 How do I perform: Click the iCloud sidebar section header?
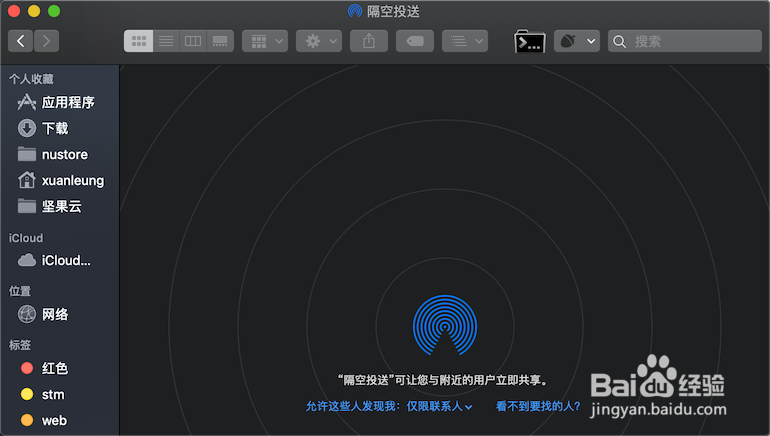[26, 238]
